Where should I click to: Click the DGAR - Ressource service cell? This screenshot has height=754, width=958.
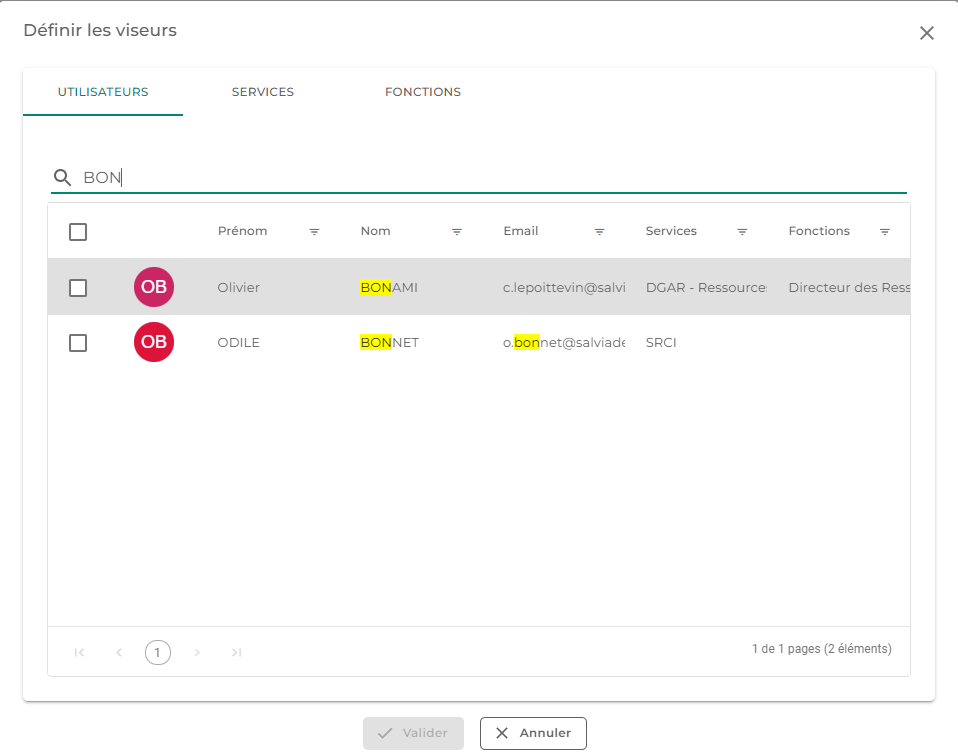click(706, 287)
